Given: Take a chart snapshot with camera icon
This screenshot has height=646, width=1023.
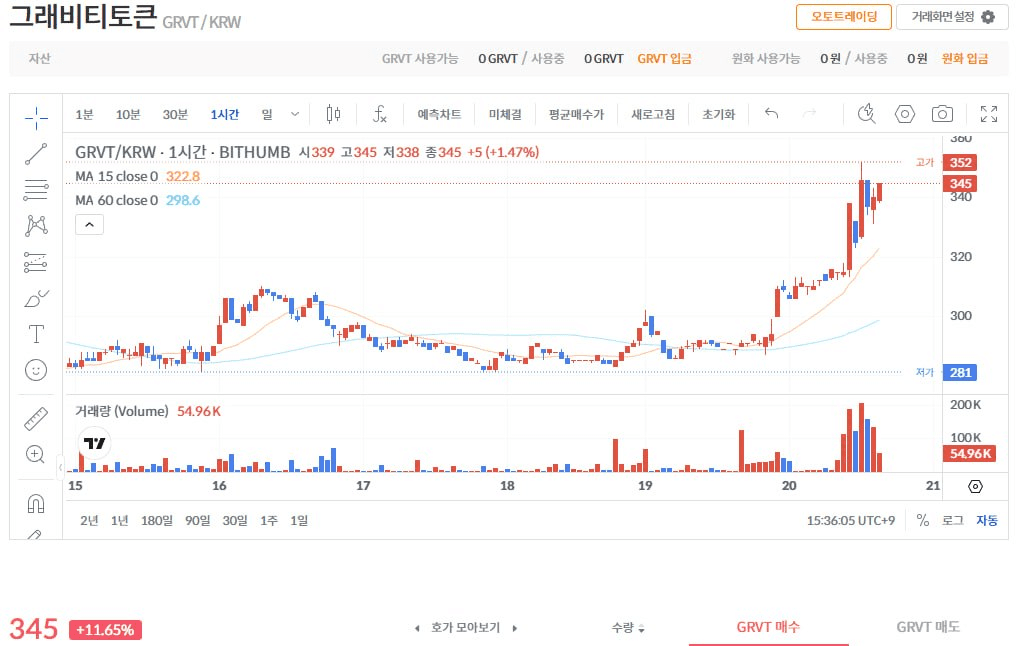Looking at the screenshot, I should tap(942, 114).
